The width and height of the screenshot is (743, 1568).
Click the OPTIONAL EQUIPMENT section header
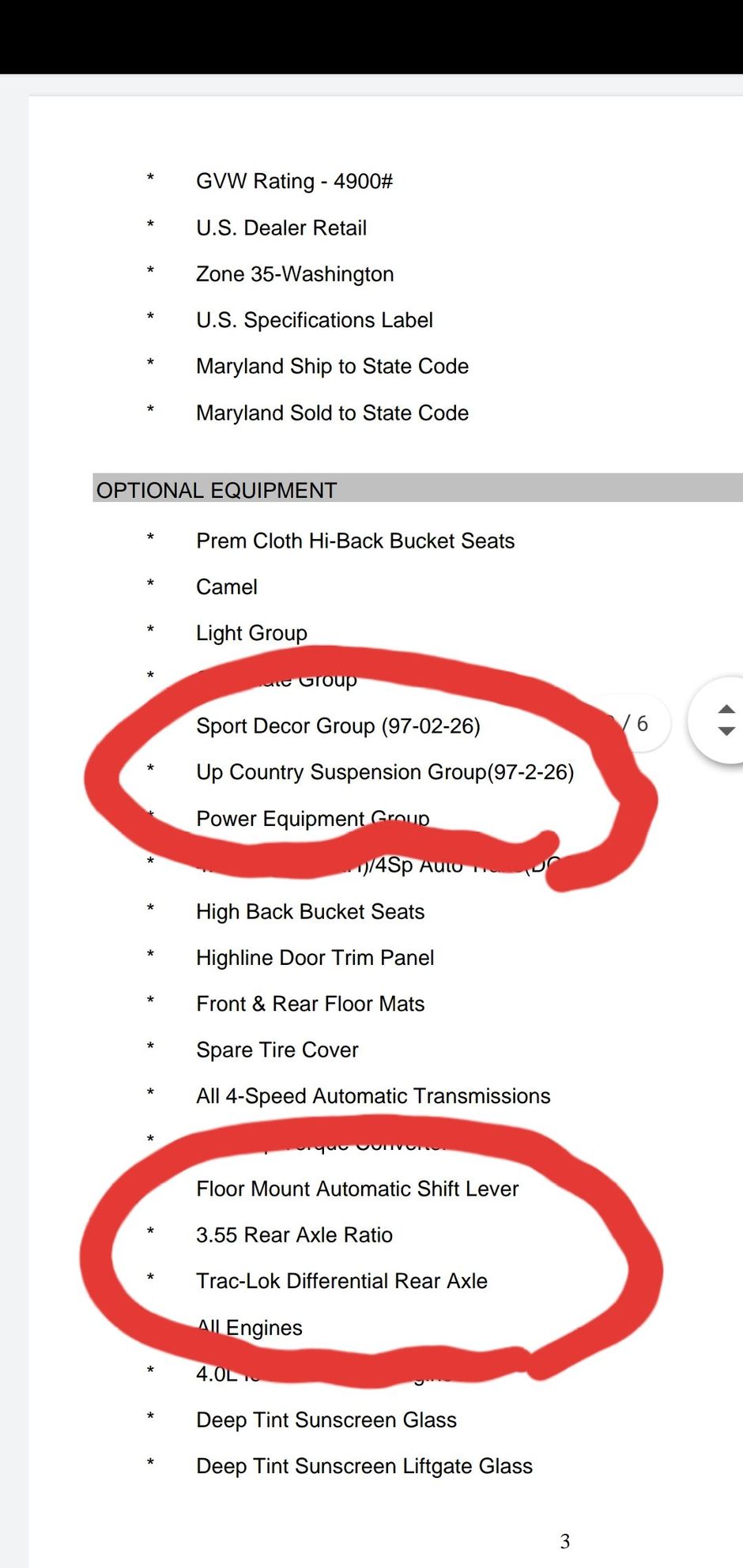point(217,490)
